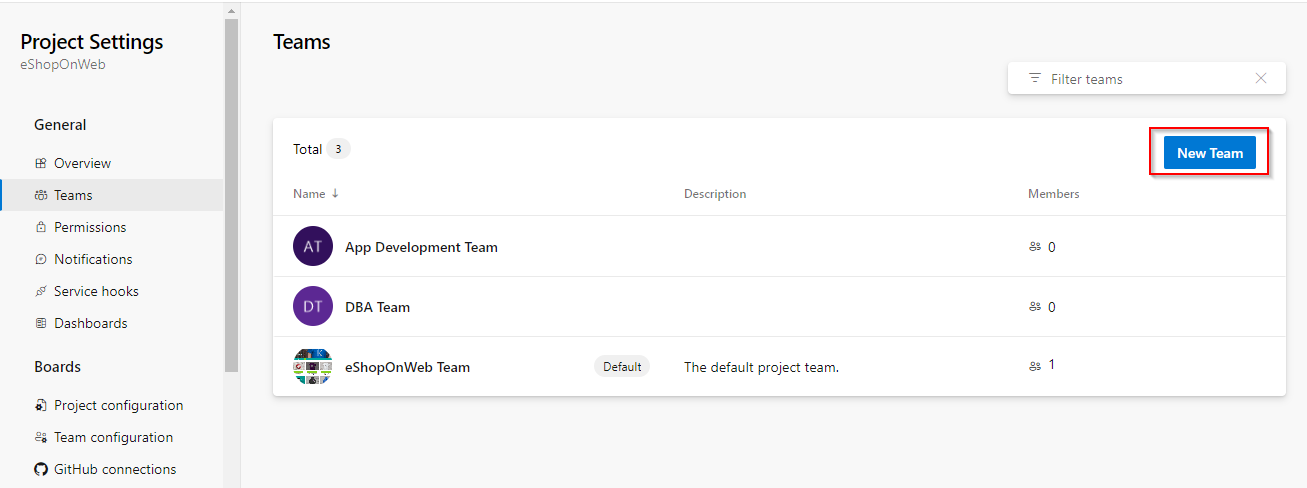Clear the filter teams box
The height and width of the screenshot is (488, 1307).
pyautogui.click(x=1261, y=78)
